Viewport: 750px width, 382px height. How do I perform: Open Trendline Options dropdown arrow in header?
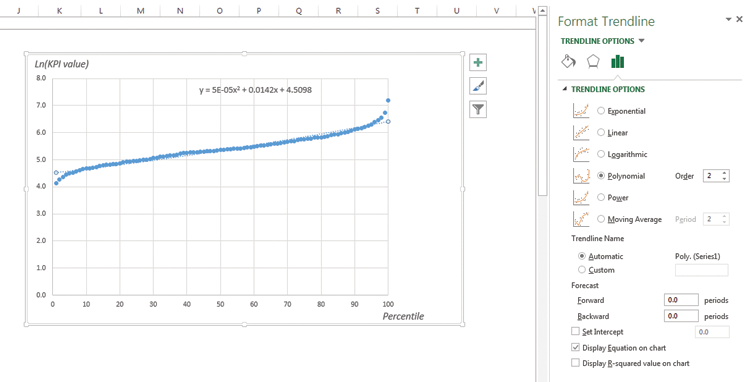coord(642,41)
